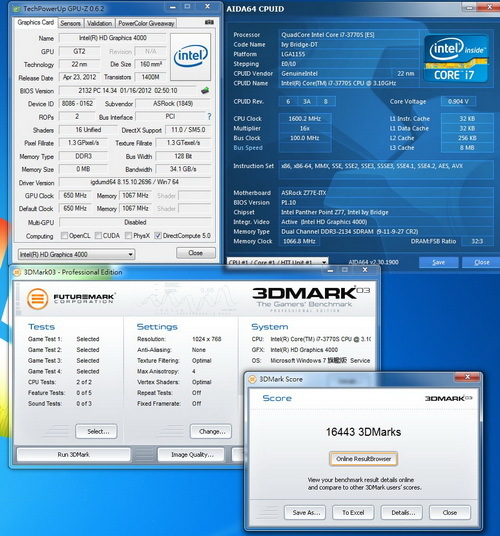This screenshot has height=536, width=500.
Task: Enable the OpenCL checkbox
Action: [64, 236]
